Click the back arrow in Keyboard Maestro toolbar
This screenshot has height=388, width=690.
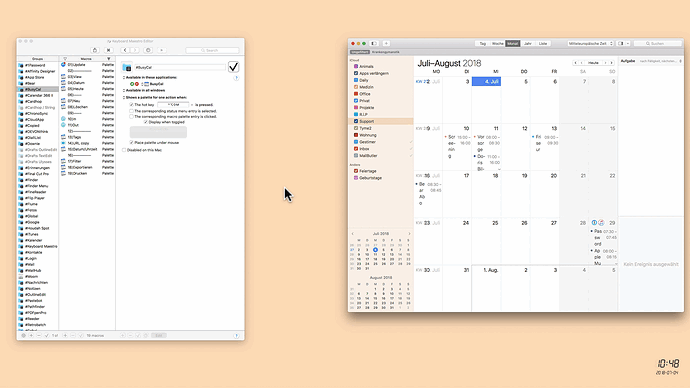coord(125,50)
